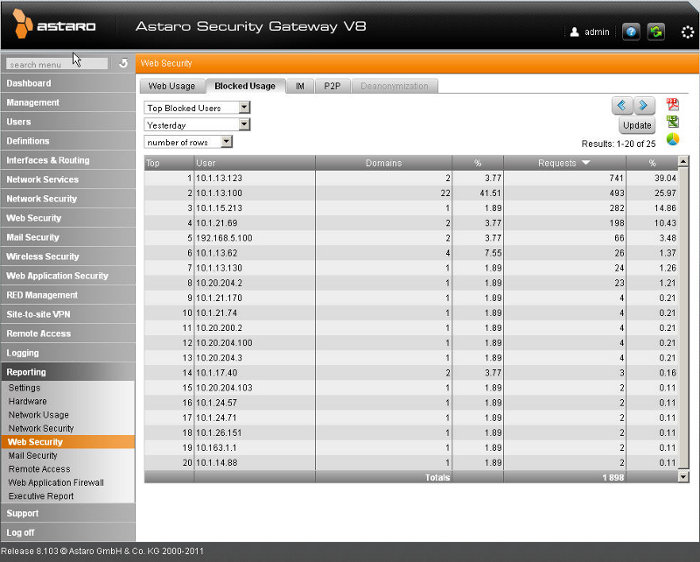Click the Deanonymization tab
This screenshot has height=562, width=700.
pyautogui.click(x=394, y=86)
